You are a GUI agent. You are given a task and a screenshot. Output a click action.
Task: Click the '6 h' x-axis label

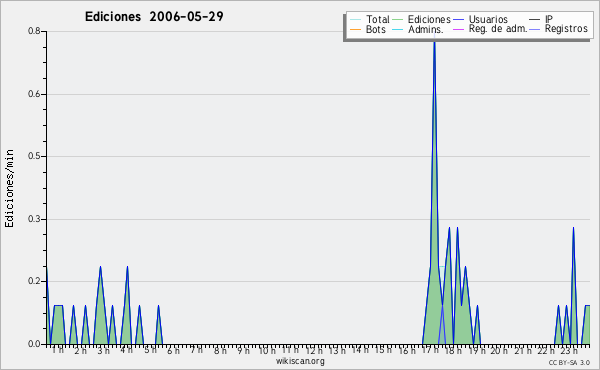tap(173, 350)
